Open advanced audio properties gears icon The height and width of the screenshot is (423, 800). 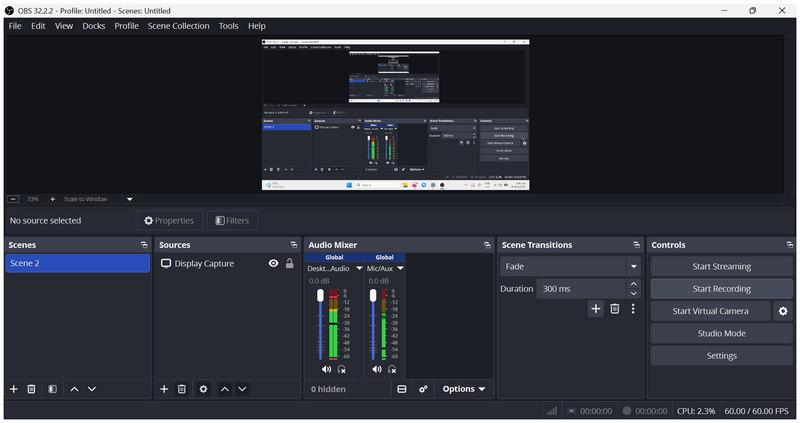[423, 389]
